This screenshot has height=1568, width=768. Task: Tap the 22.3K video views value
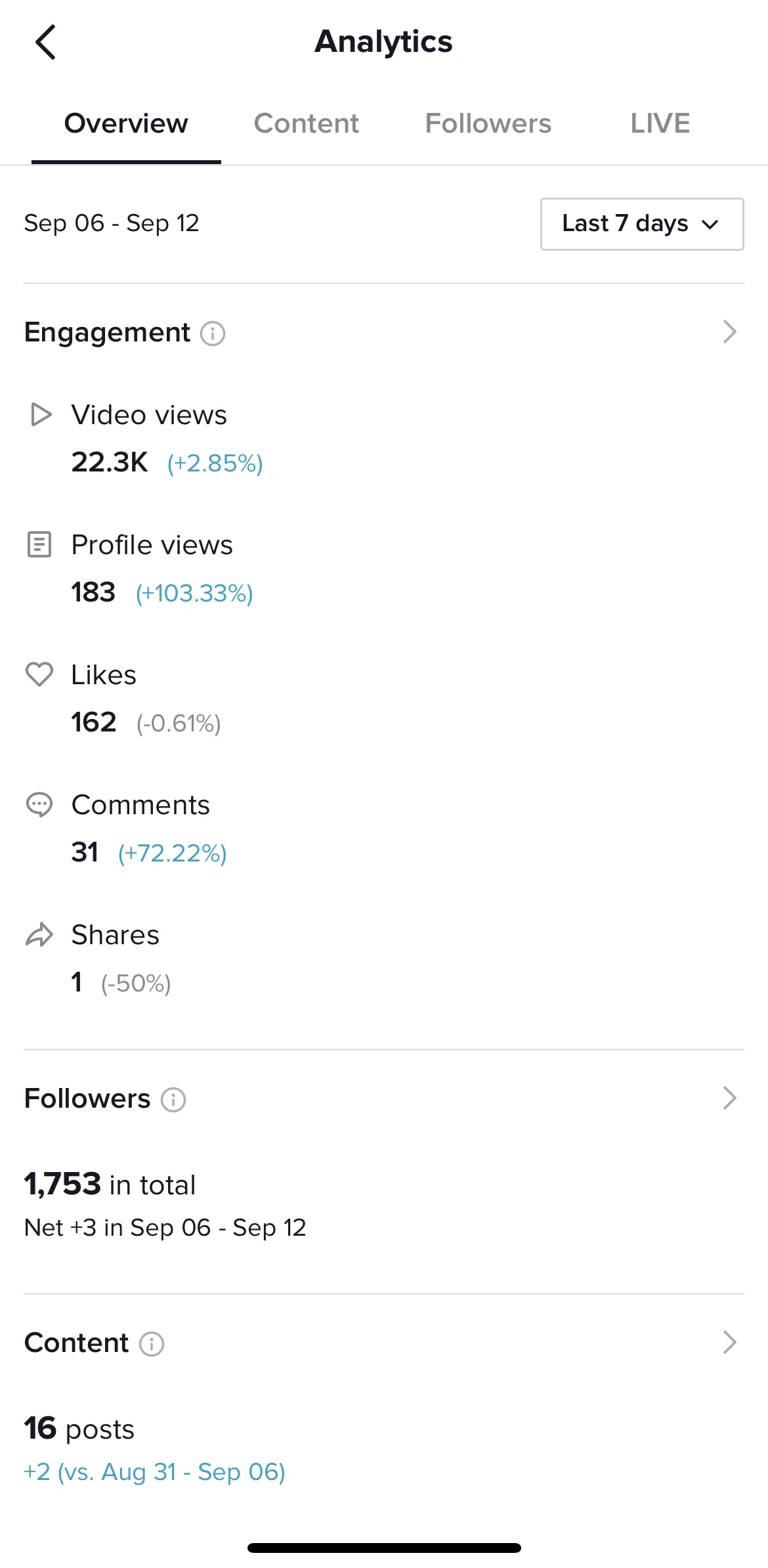click(110, 462)
